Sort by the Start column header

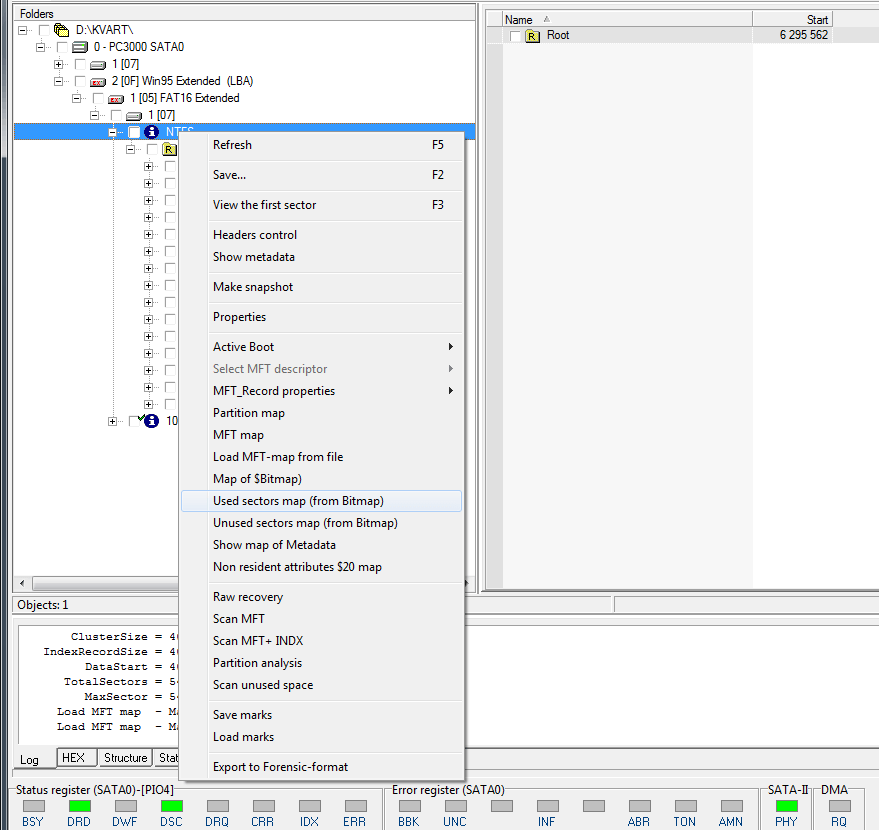tap(791, 19)
